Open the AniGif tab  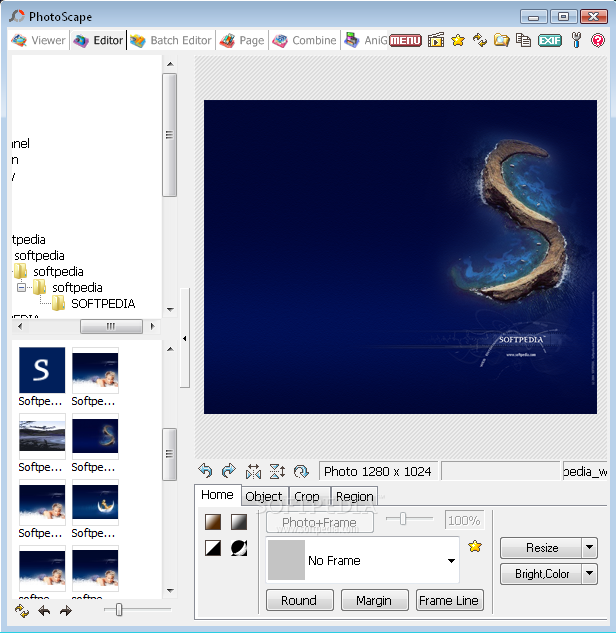365,40
